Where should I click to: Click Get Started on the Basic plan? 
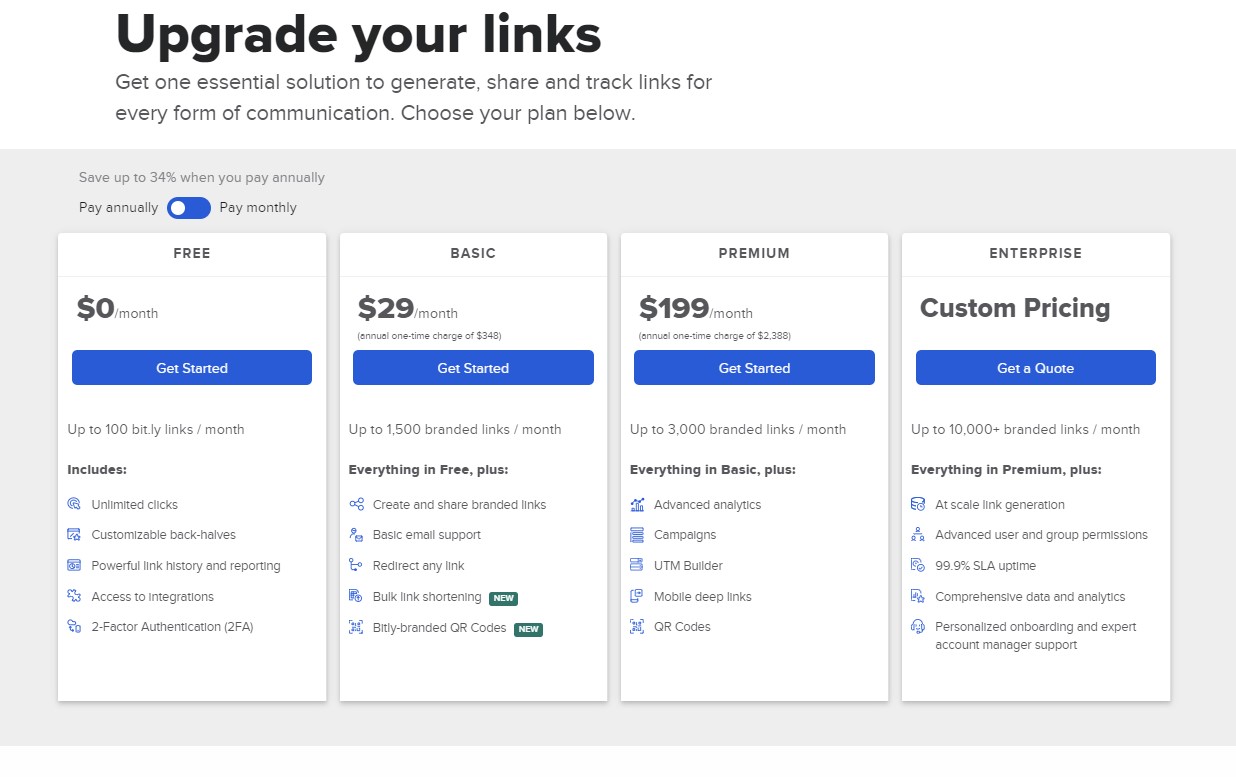473,368
